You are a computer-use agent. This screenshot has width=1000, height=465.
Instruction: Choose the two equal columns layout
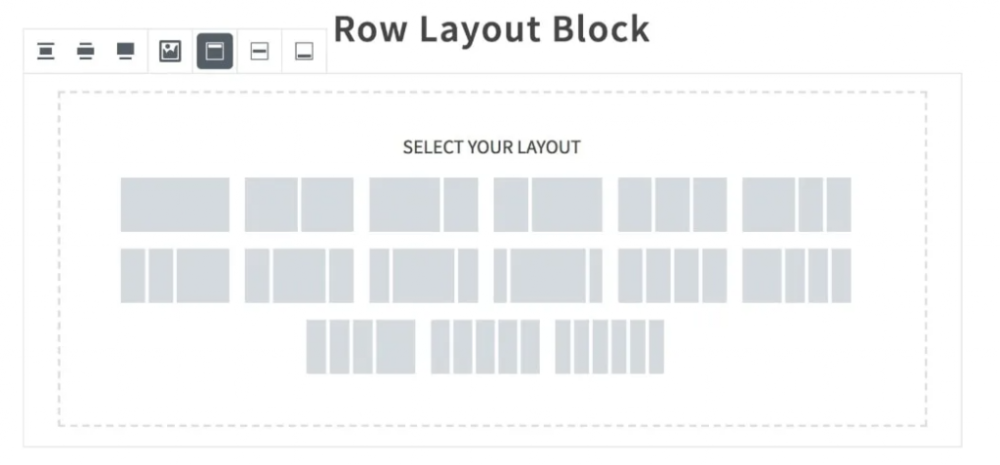click(x=299, y=205)
